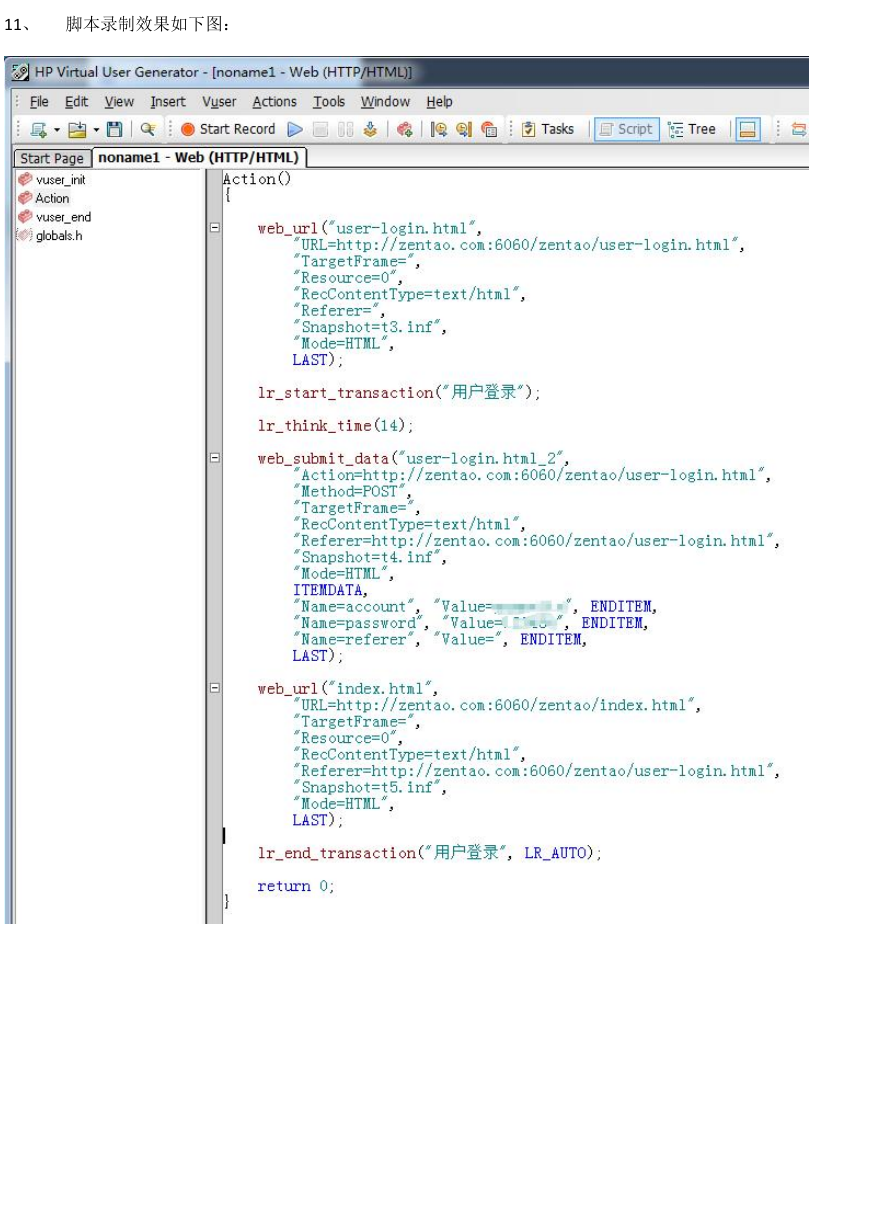Click the Insert End Transaction icon

[x=464, y=129]
